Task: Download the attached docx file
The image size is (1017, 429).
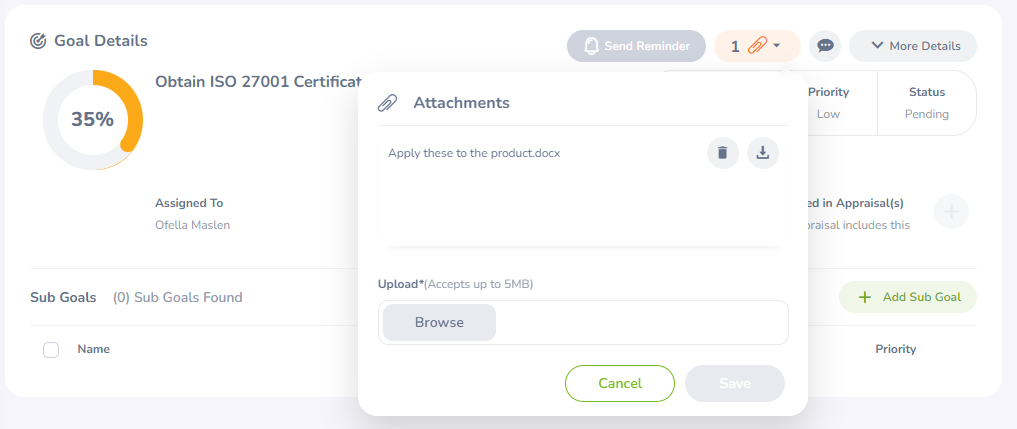Action: tap(763, 153)
